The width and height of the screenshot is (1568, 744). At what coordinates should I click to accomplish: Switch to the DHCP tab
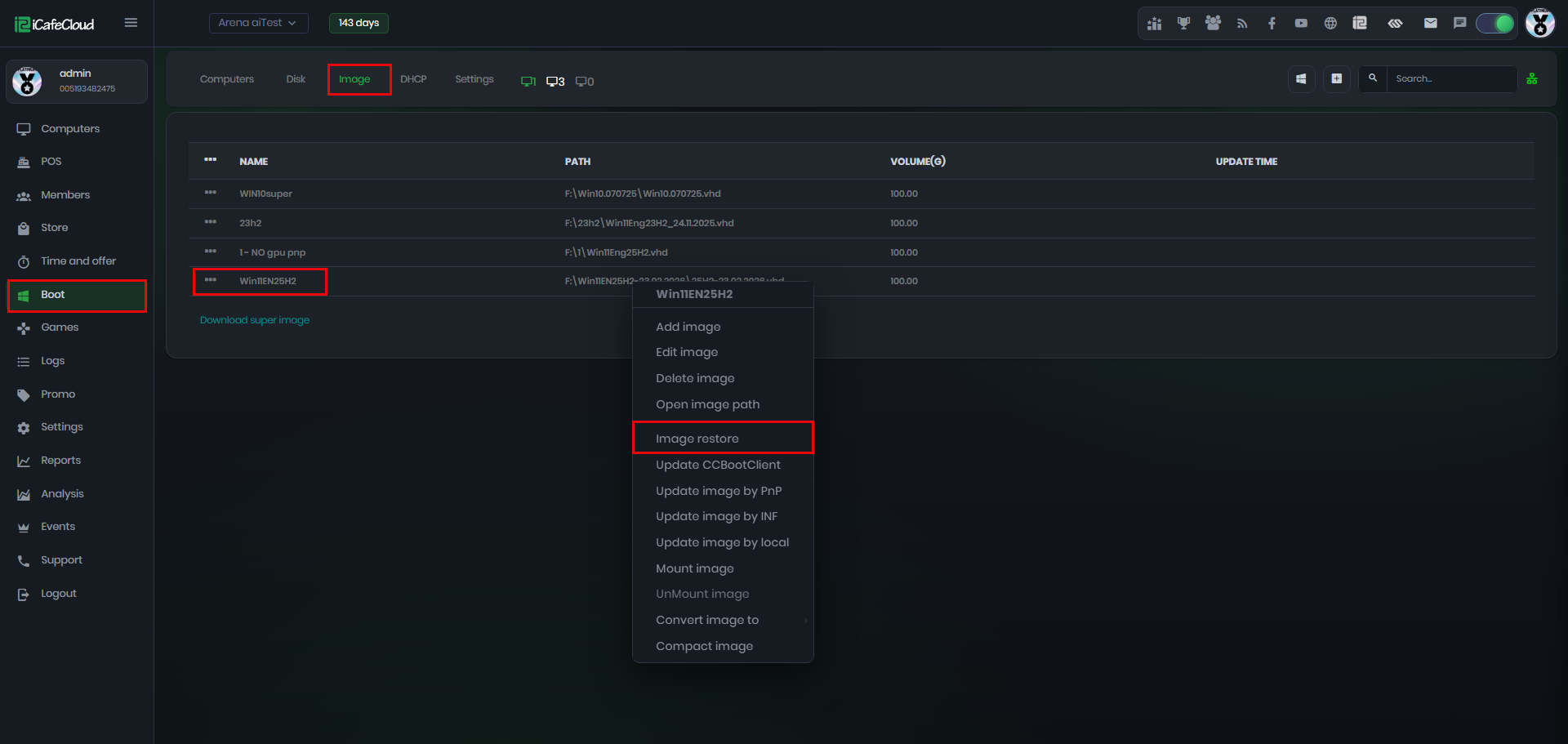[x=413, y=79]
